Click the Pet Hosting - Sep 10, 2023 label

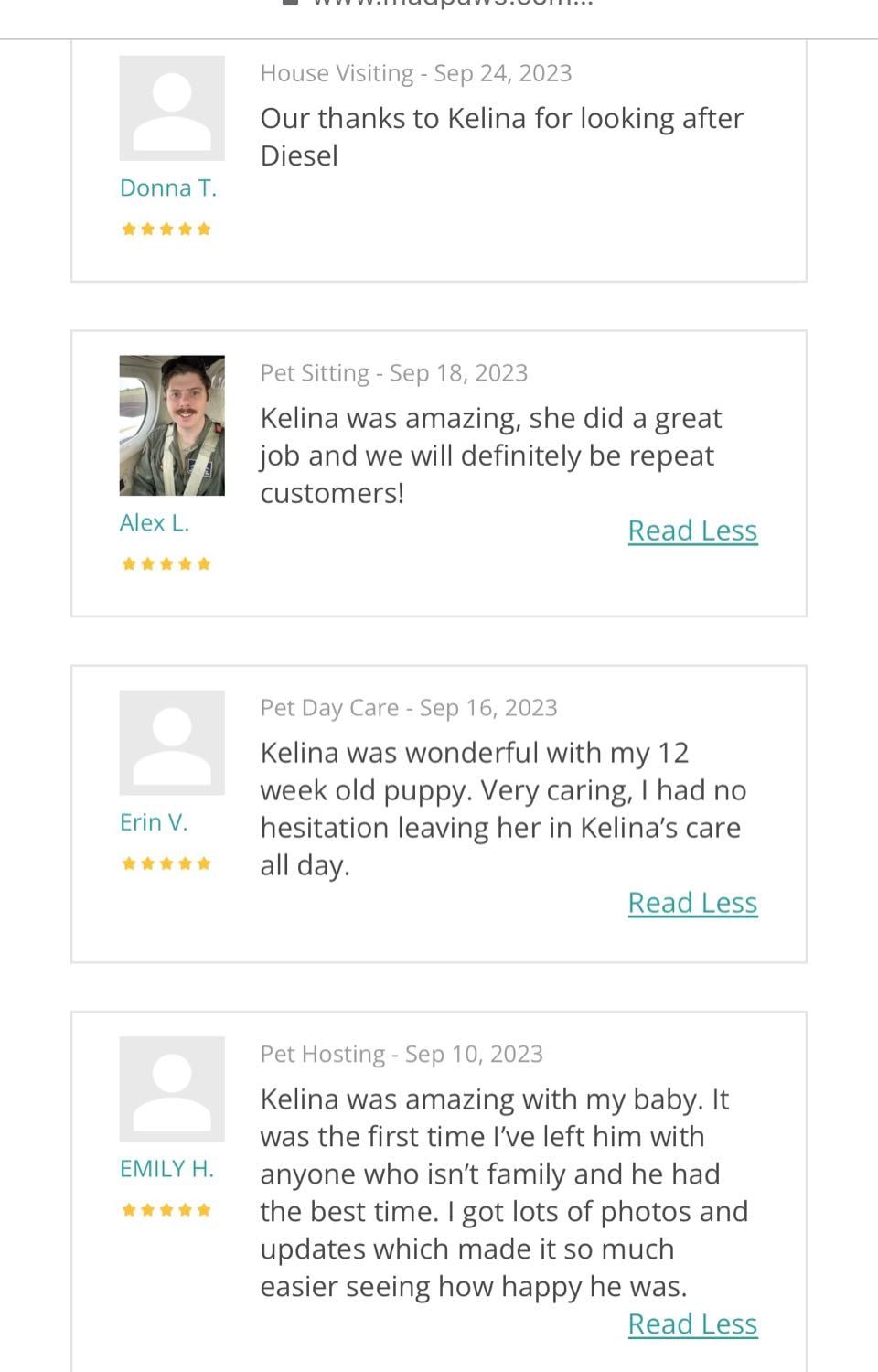pyautogui.click(x=402, y=1054)
